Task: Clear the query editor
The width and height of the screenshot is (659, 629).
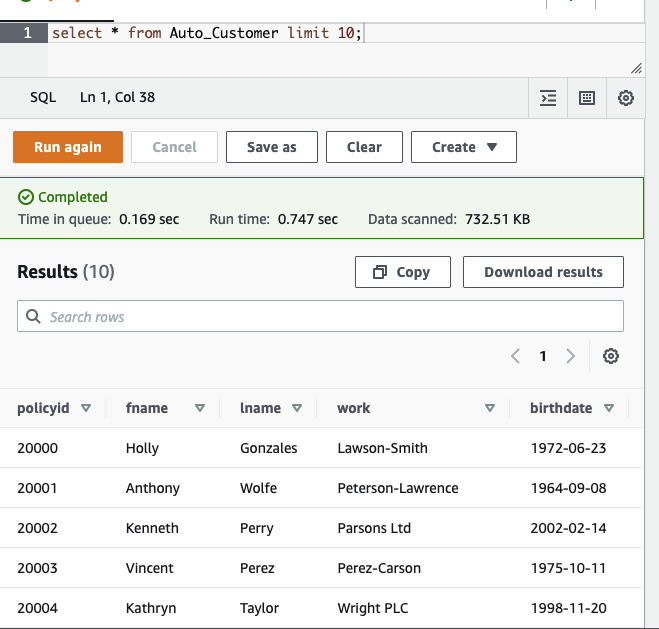Action: coord(364,147)
